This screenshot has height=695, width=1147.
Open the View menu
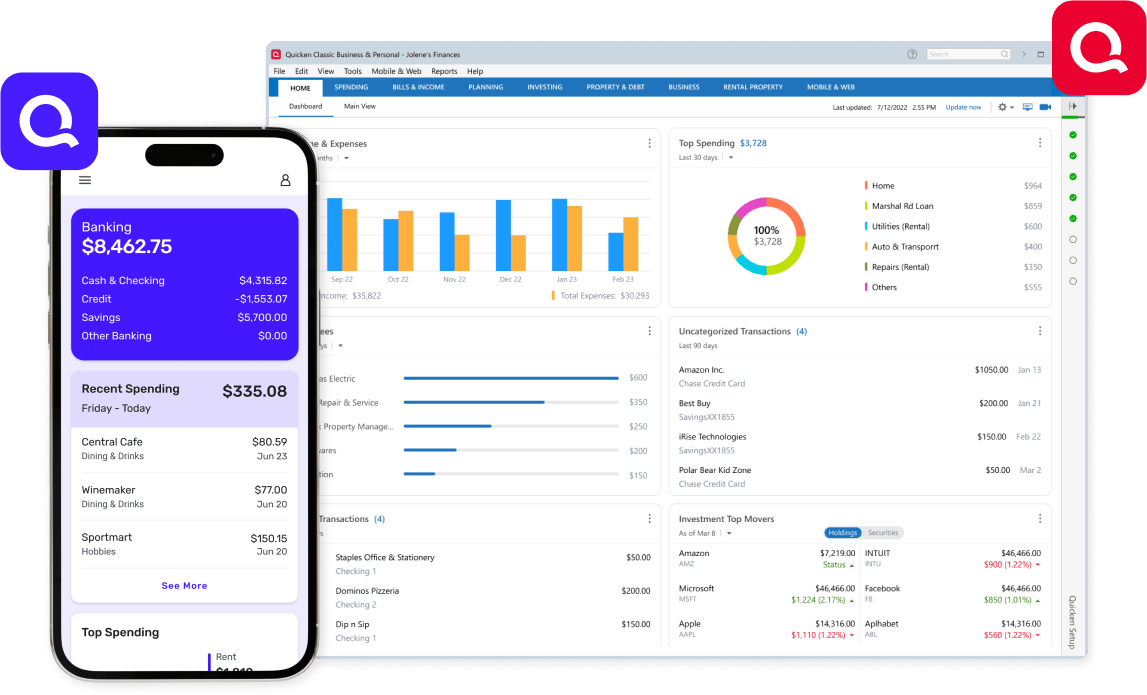point(326,71)
